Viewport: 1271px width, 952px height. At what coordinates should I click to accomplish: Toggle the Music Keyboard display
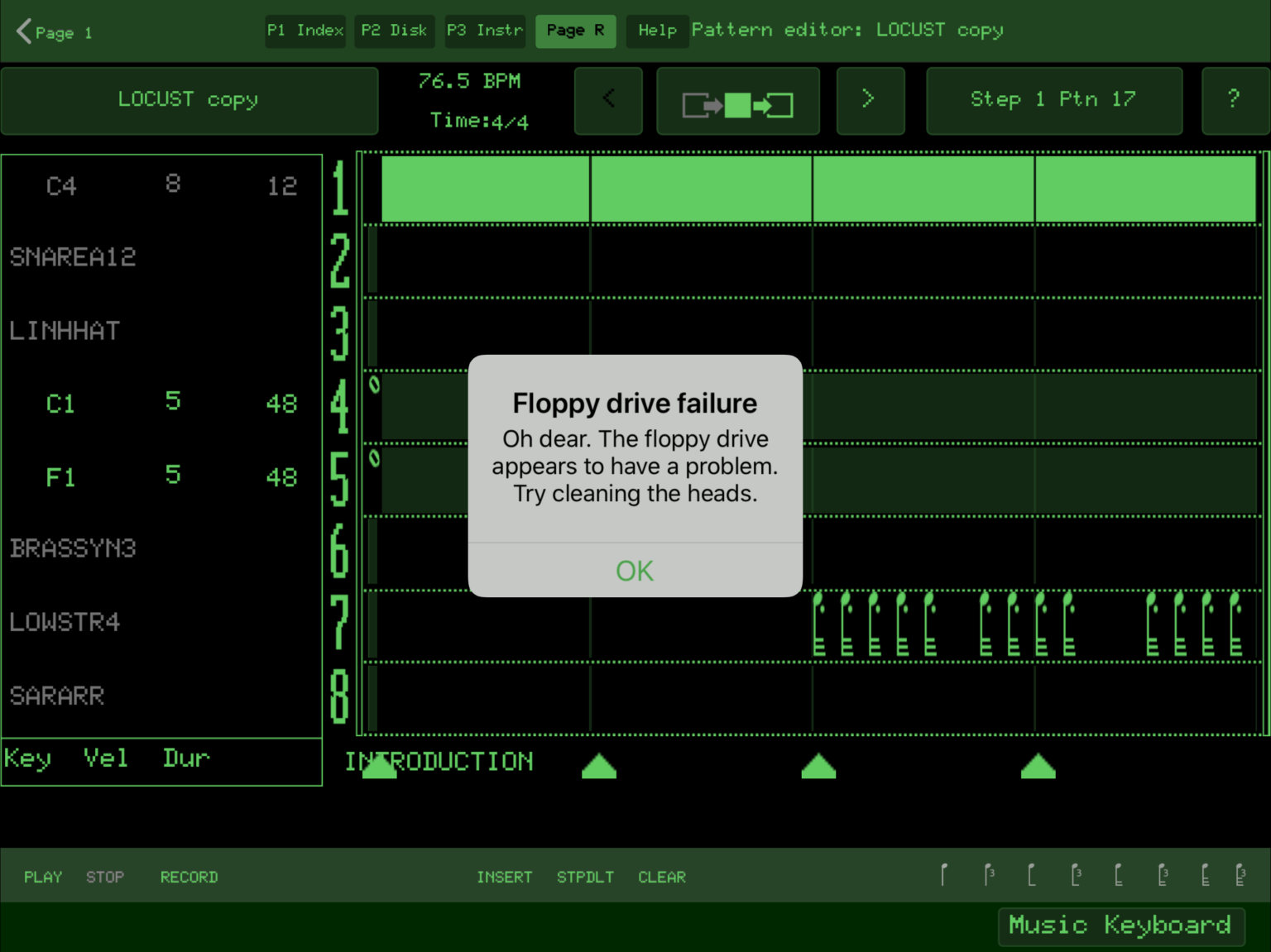[1120, 925]
